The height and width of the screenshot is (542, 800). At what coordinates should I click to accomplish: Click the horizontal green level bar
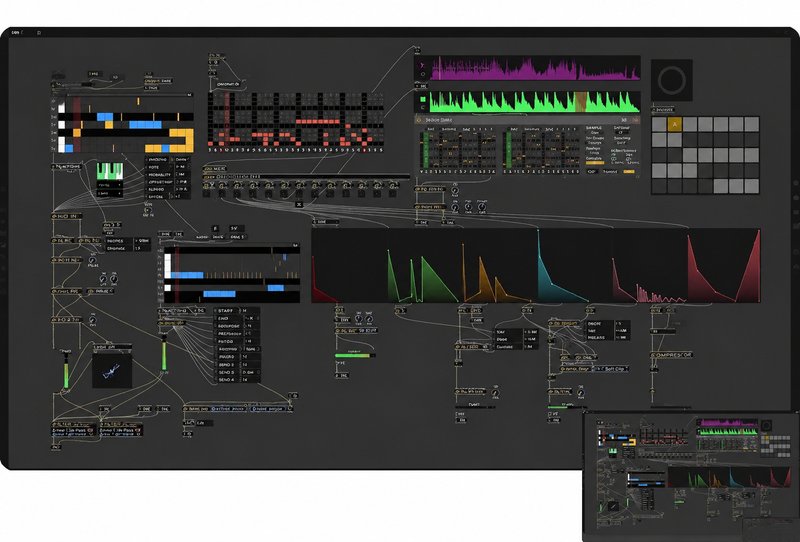355,355
